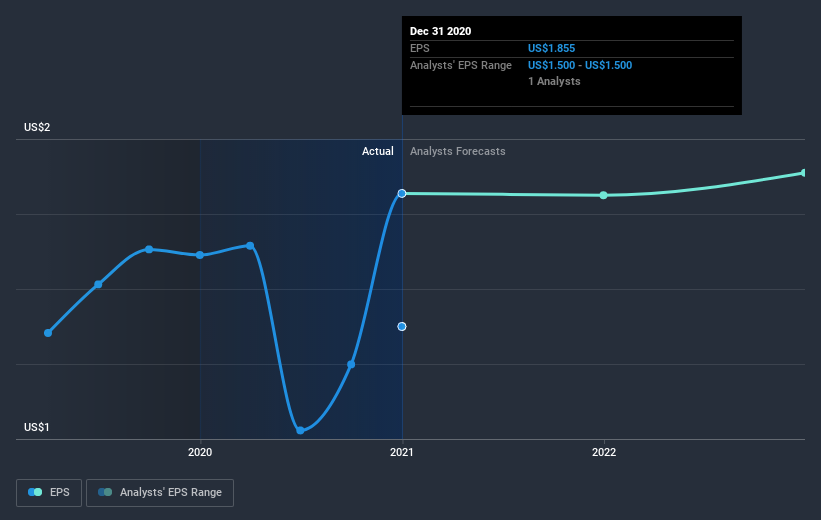Click the EPS point at 2020 axis
Screen dimensions: 821x520
click(x=200, y=255)
